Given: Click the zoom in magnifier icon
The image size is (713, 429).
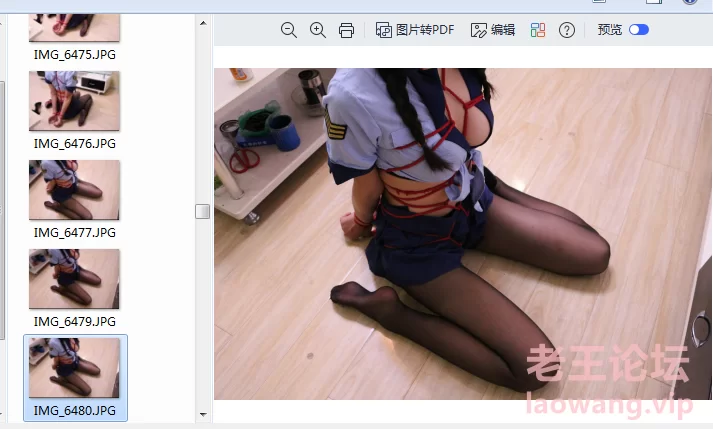Looking at the screenshot, I should [317, 30].
